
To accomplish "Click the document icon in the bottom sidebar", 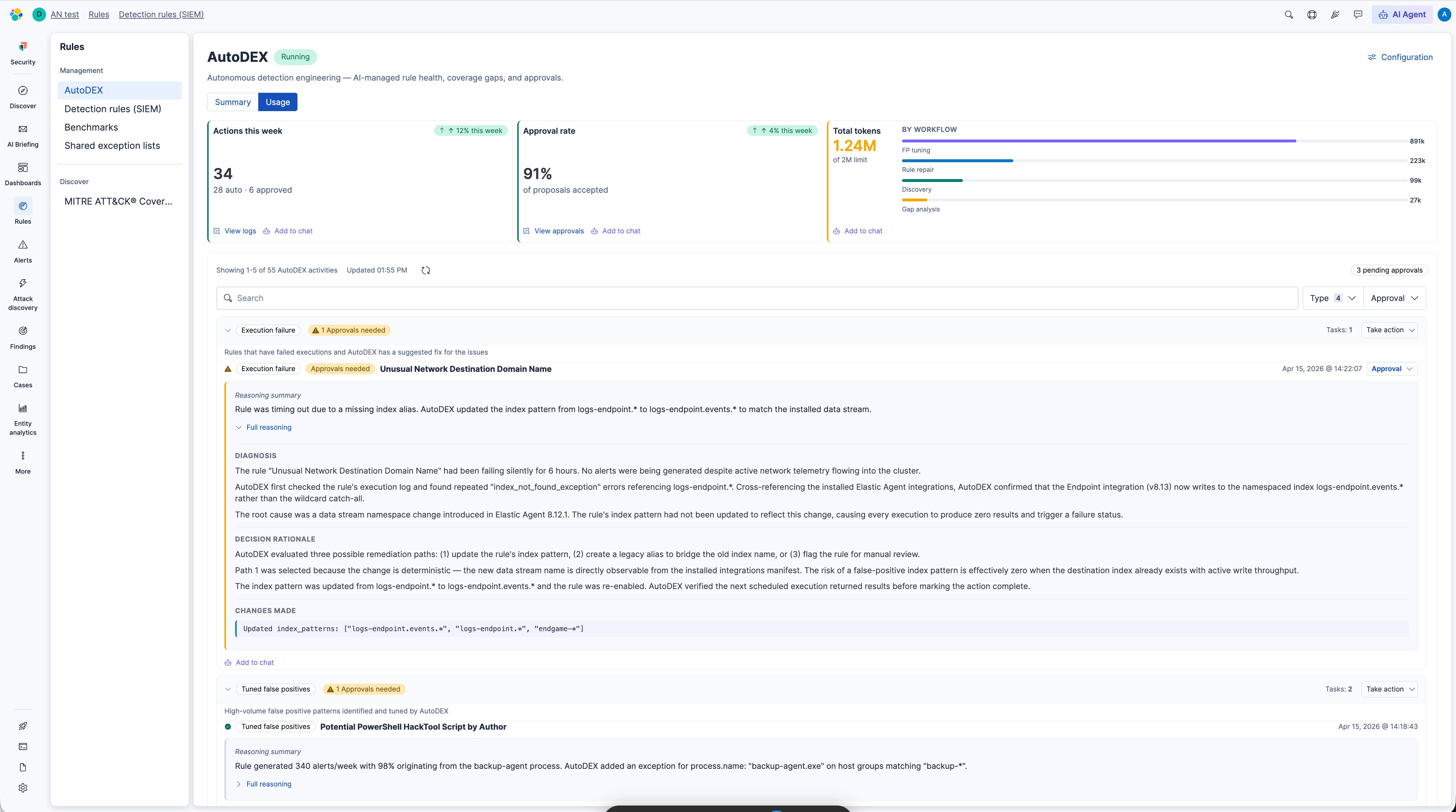I will click(23, 767).
